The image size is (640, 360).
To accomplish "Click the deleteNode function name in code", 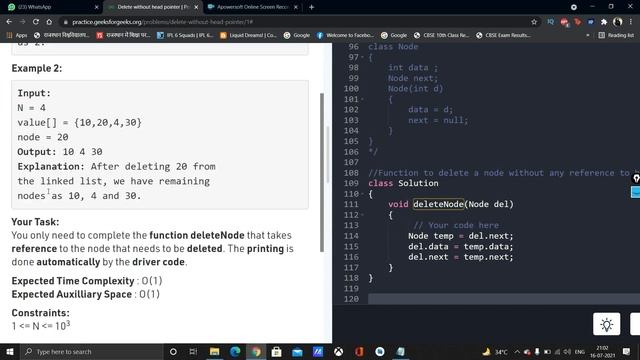I will coord(438,204).
